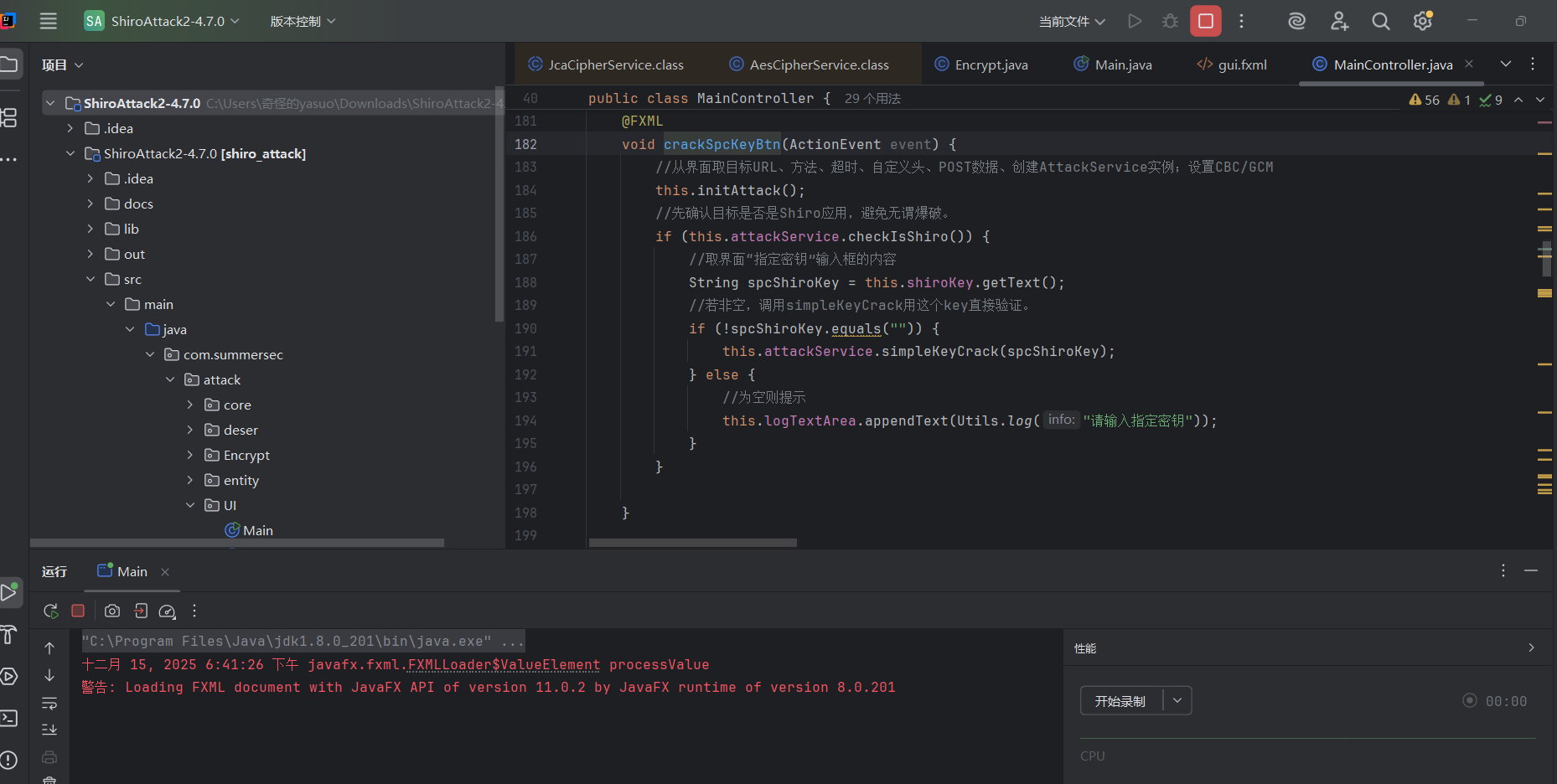
Task: Click Rerun Main in run panel
Action: [51, 611]
